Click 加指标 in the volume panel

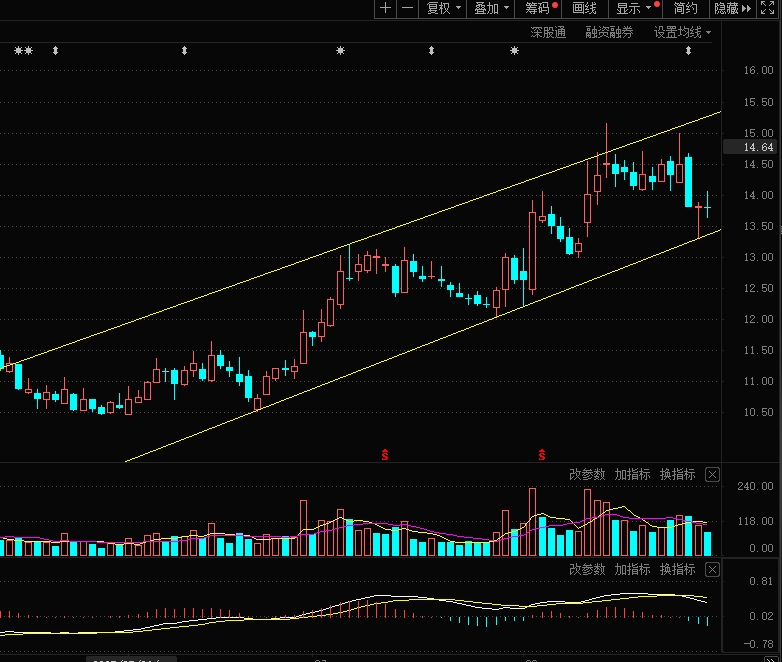(x=632, y=474)
